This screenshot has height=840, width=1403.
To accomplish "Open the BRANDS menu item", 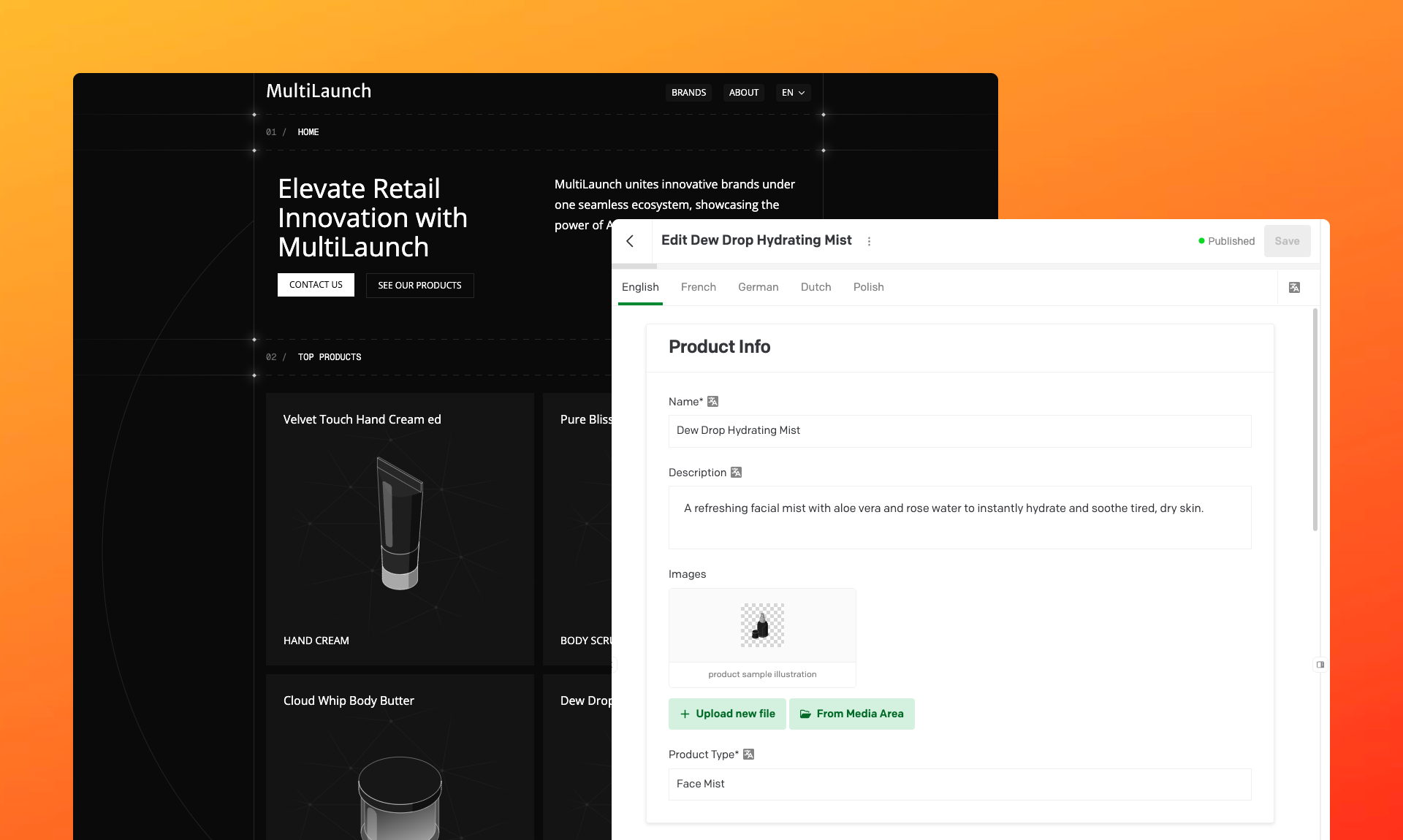I will click(688, 93).
